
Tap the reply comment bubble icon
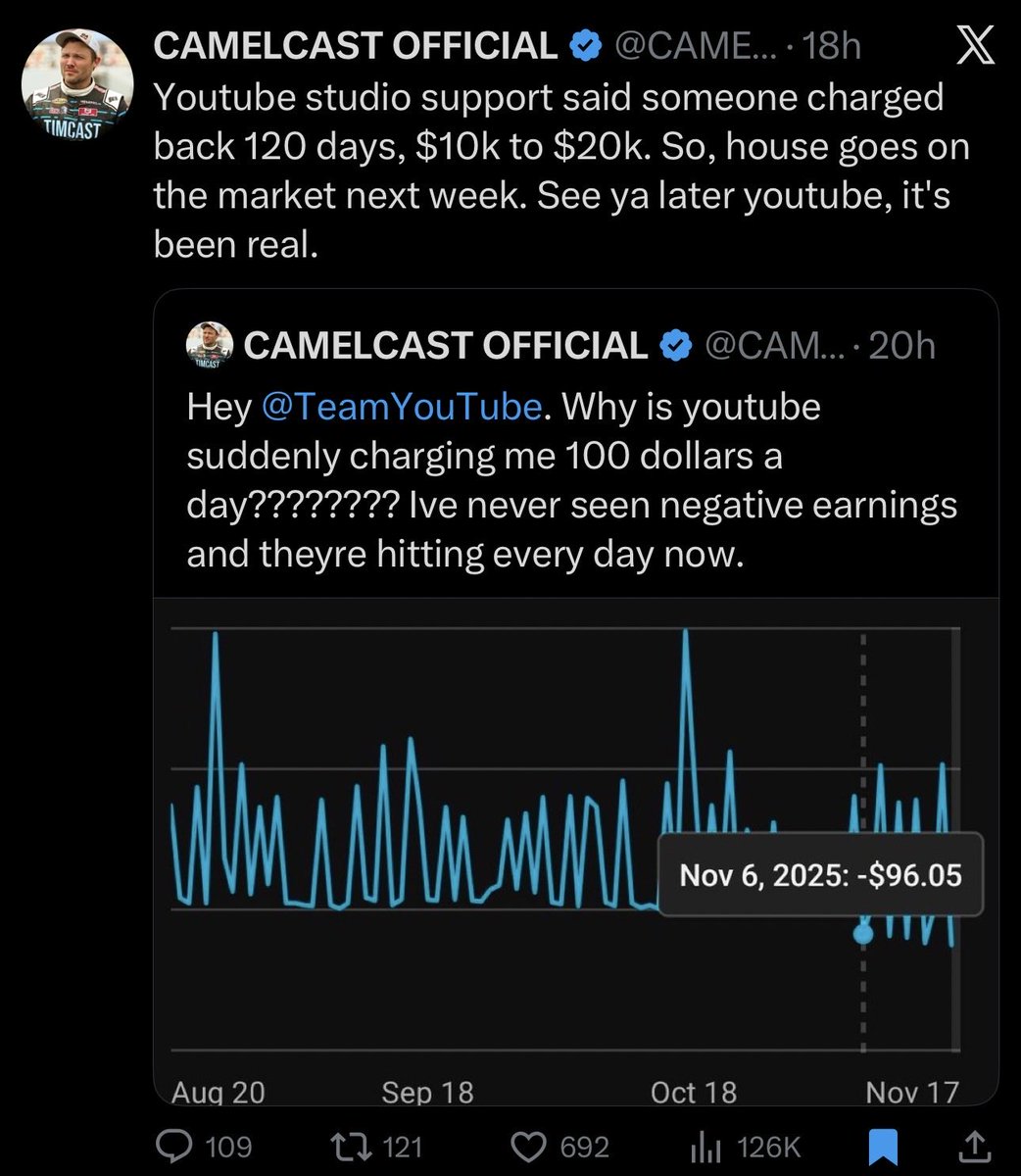click(175, 1146)
